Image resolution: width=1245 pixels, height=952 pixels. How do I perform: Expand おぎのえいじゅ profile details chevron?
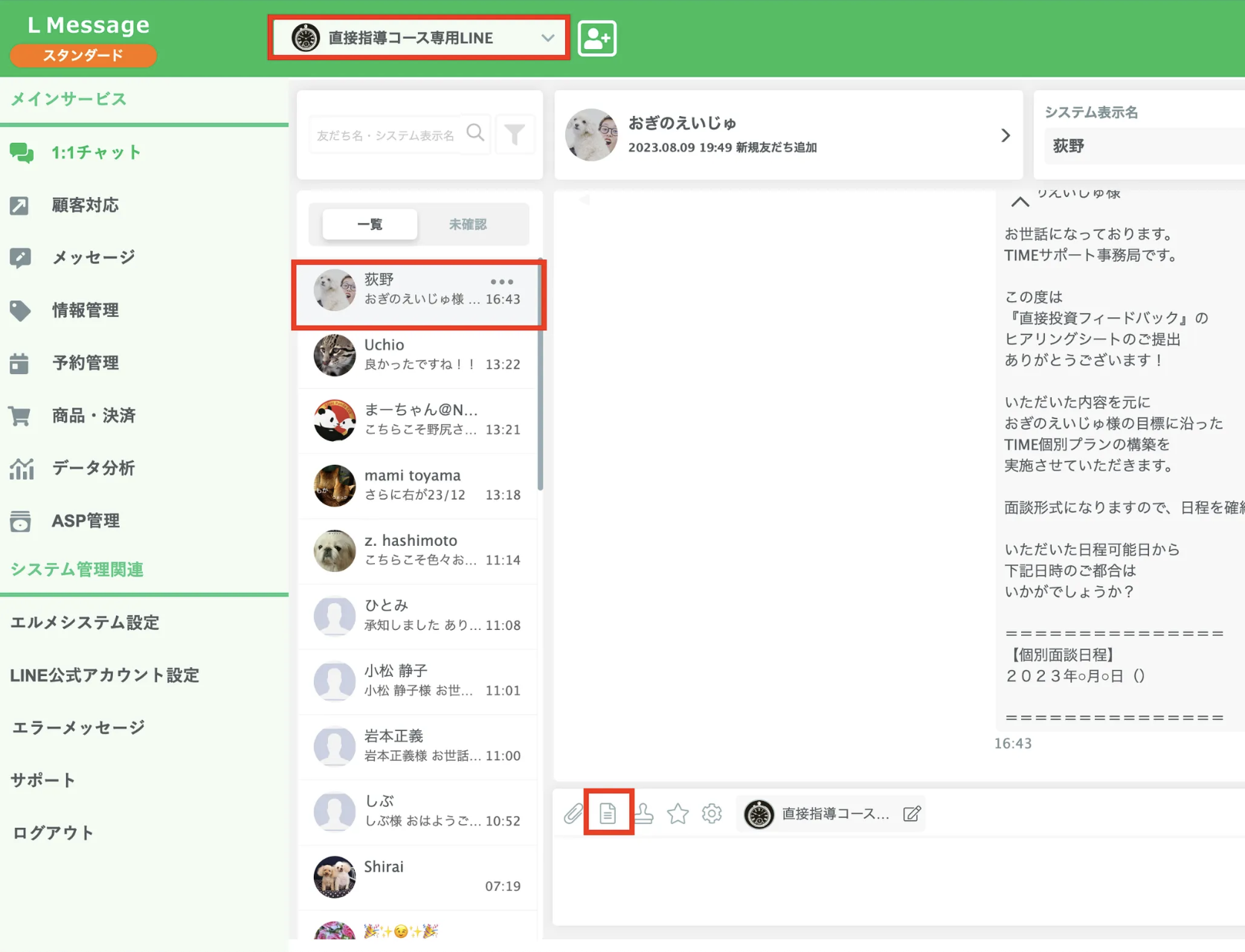1006,135
